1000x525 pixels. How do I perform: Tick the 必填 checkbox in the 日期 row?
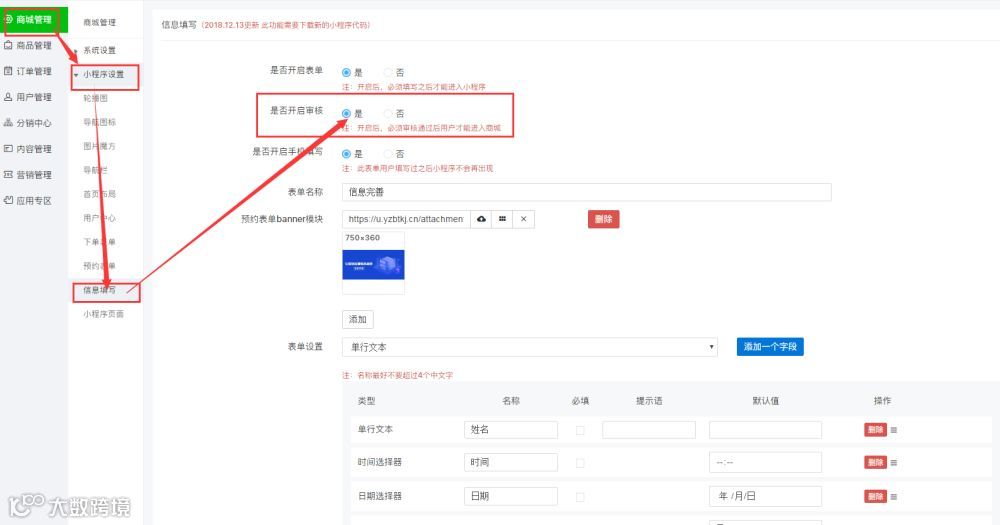(x=580, y=496)
